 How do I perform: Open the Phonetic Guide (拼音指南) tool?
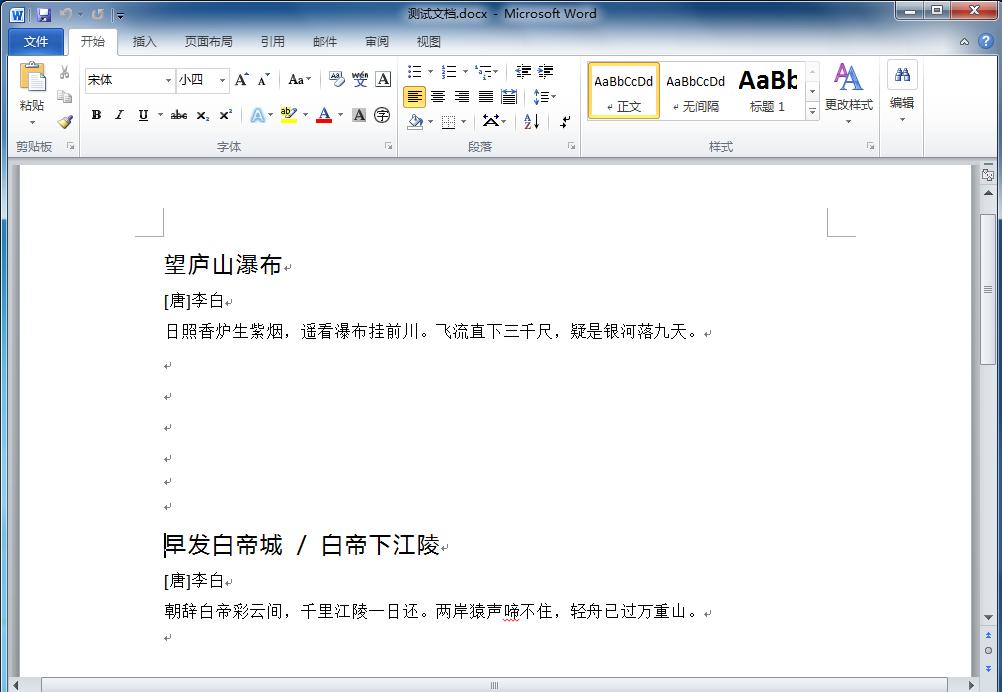[360, 79]
